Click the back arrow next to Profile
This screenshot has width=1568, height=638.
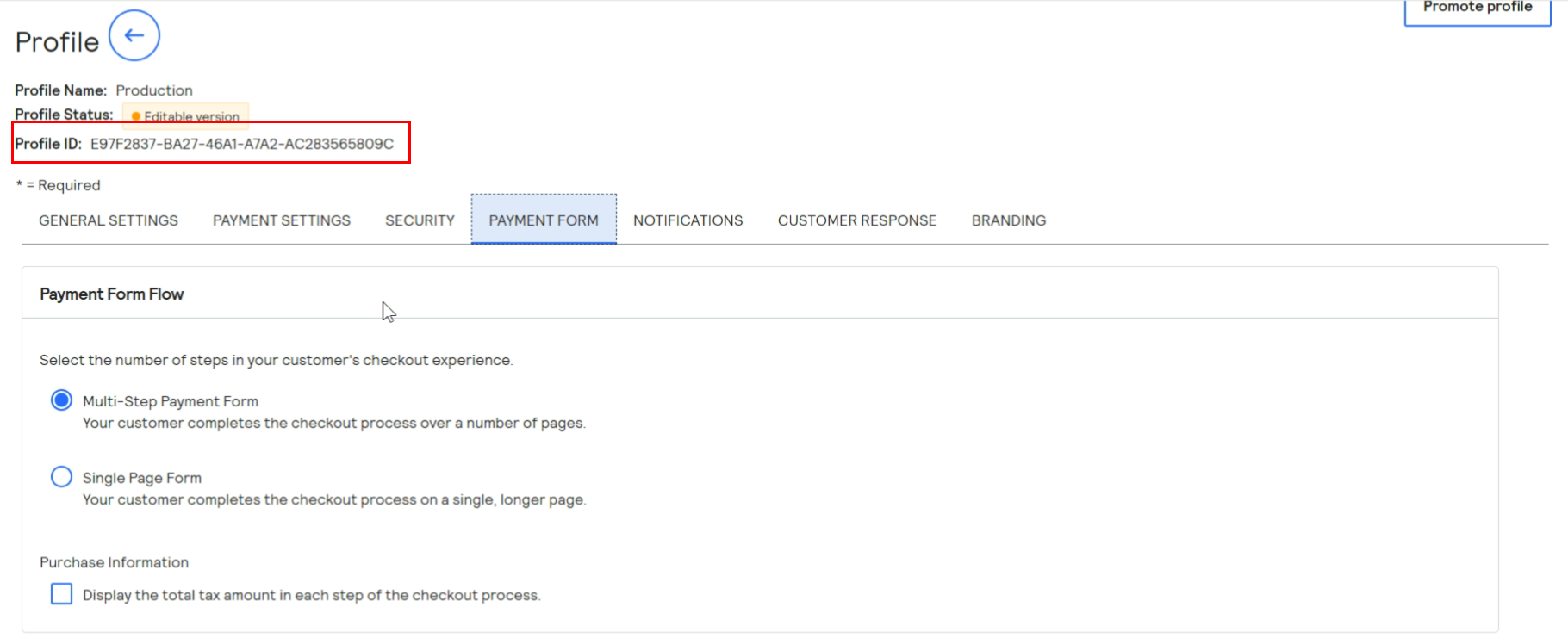[134, 36]
